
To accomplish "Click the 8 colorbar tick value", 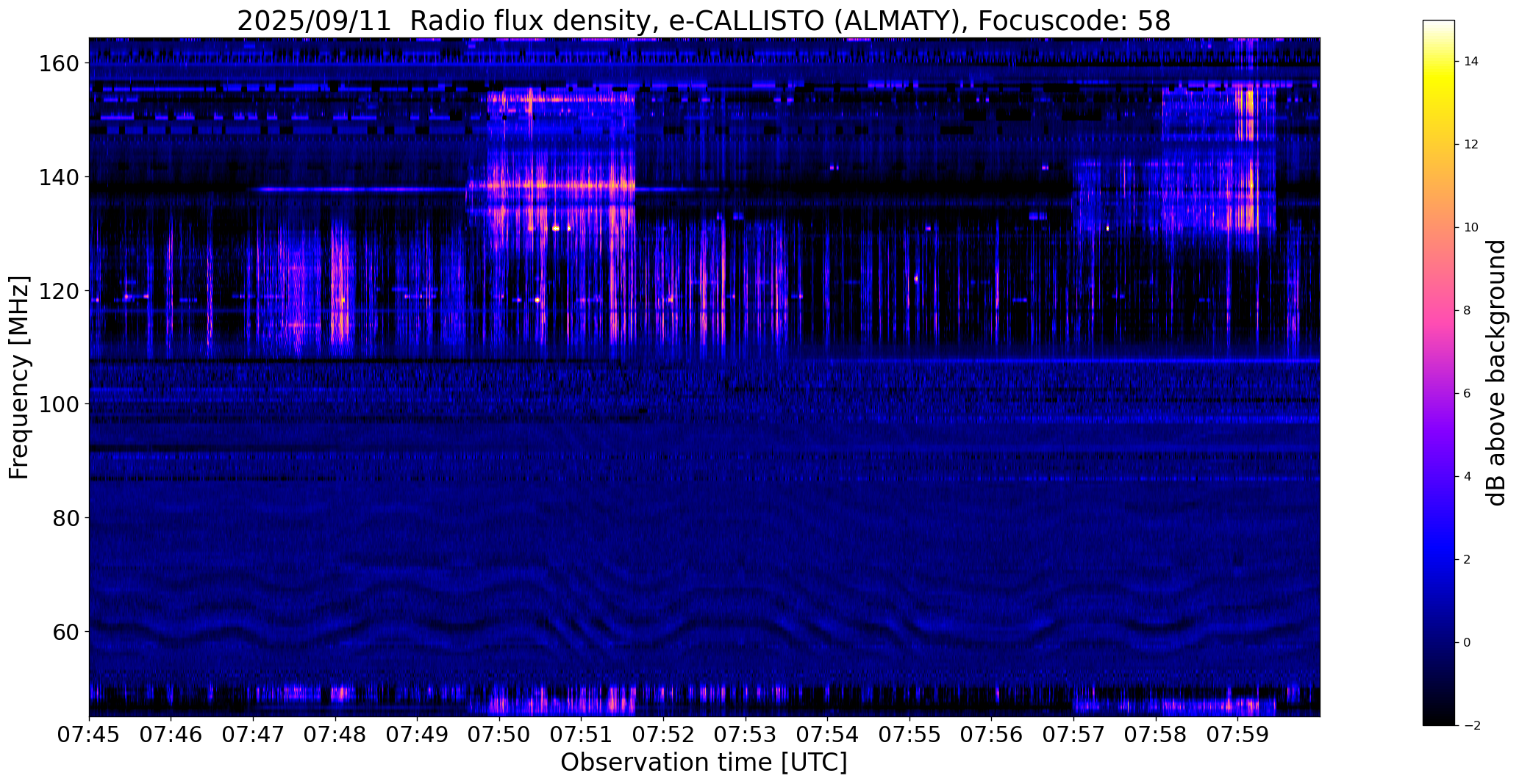I will 1468,311.
